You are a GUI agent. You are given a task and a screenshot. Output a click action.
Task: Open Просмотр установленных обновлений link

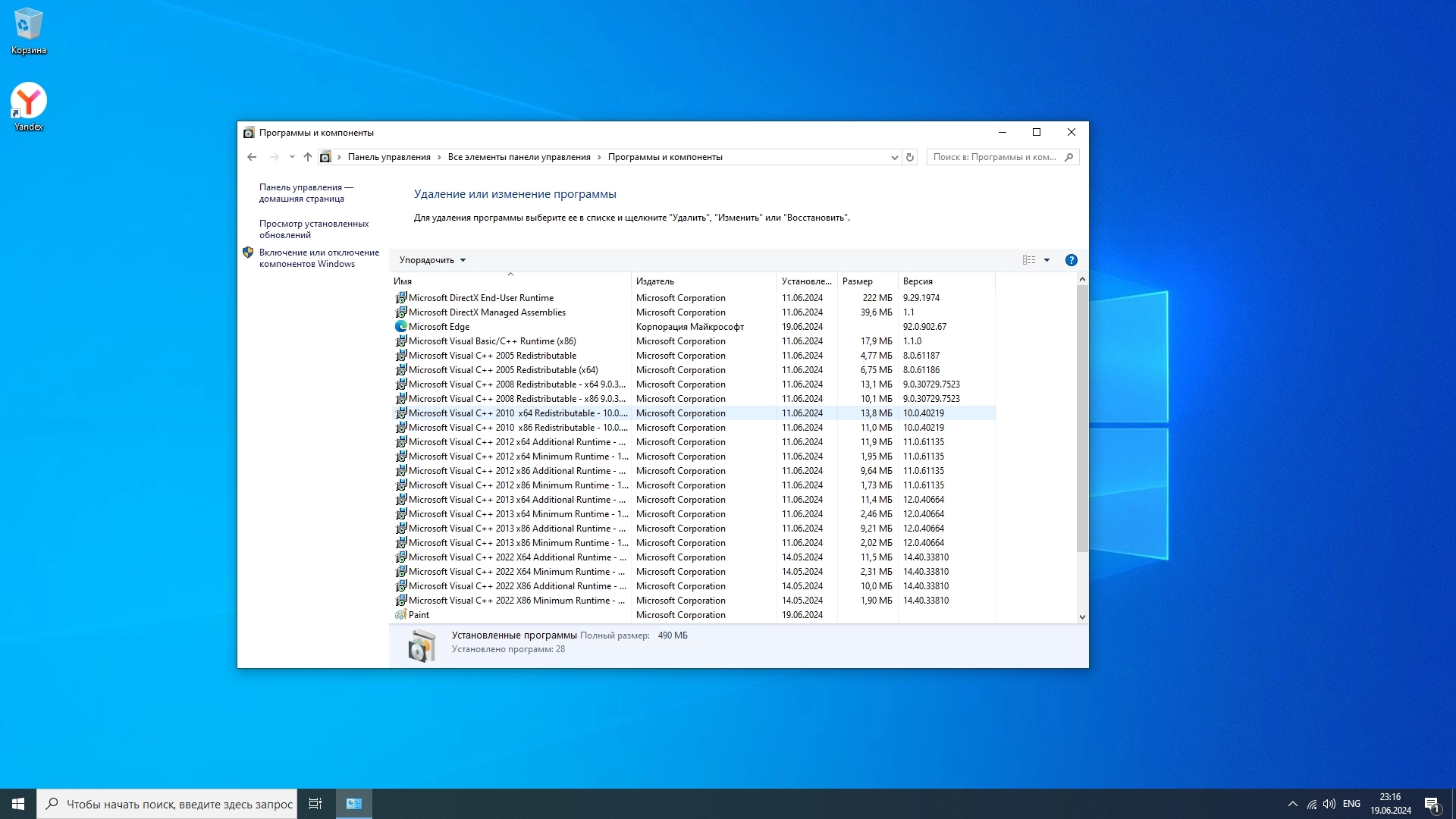[314, 229]
